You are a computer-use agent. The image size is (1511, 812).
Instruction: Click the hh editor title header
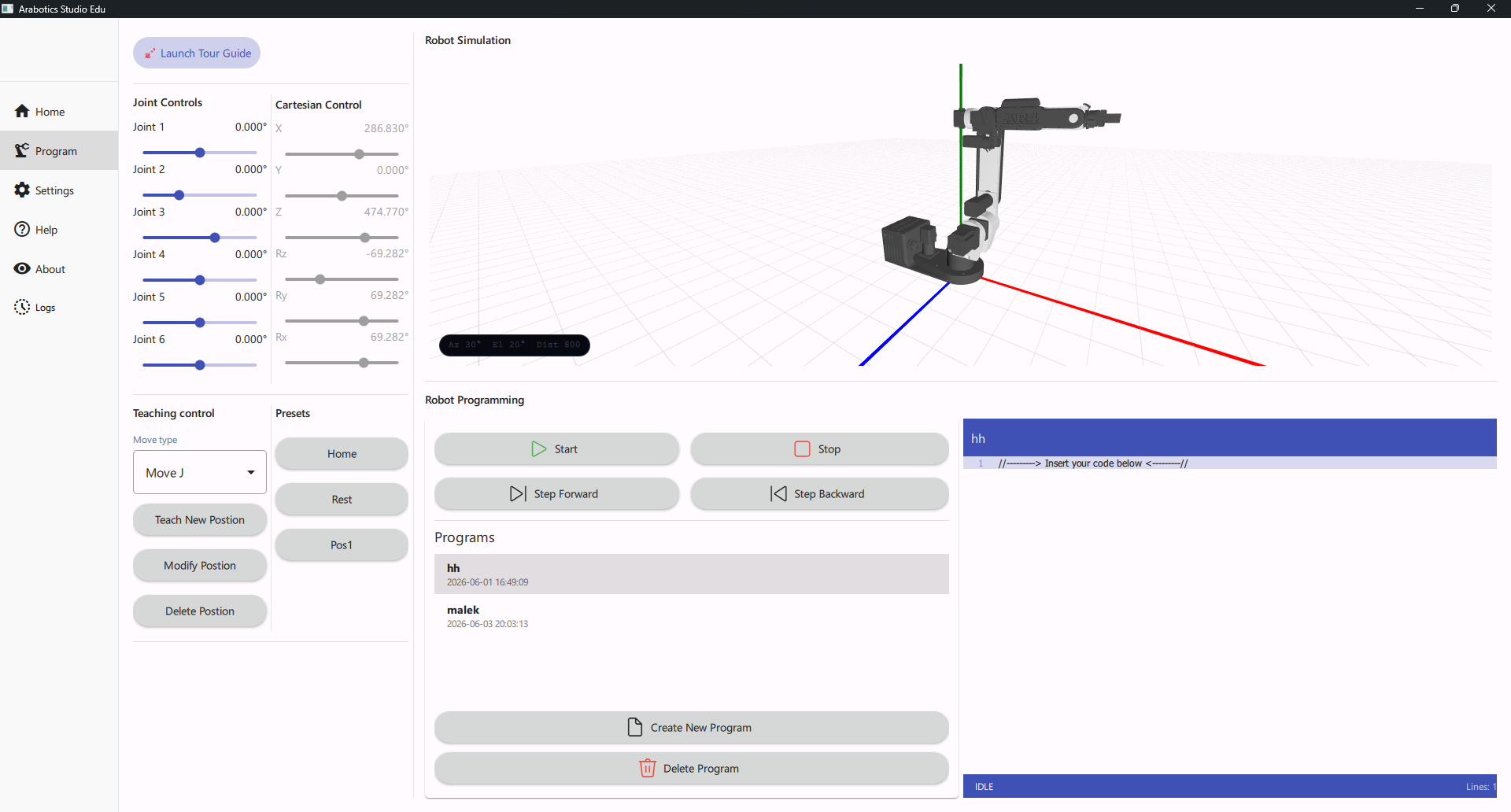[1229, 438]
